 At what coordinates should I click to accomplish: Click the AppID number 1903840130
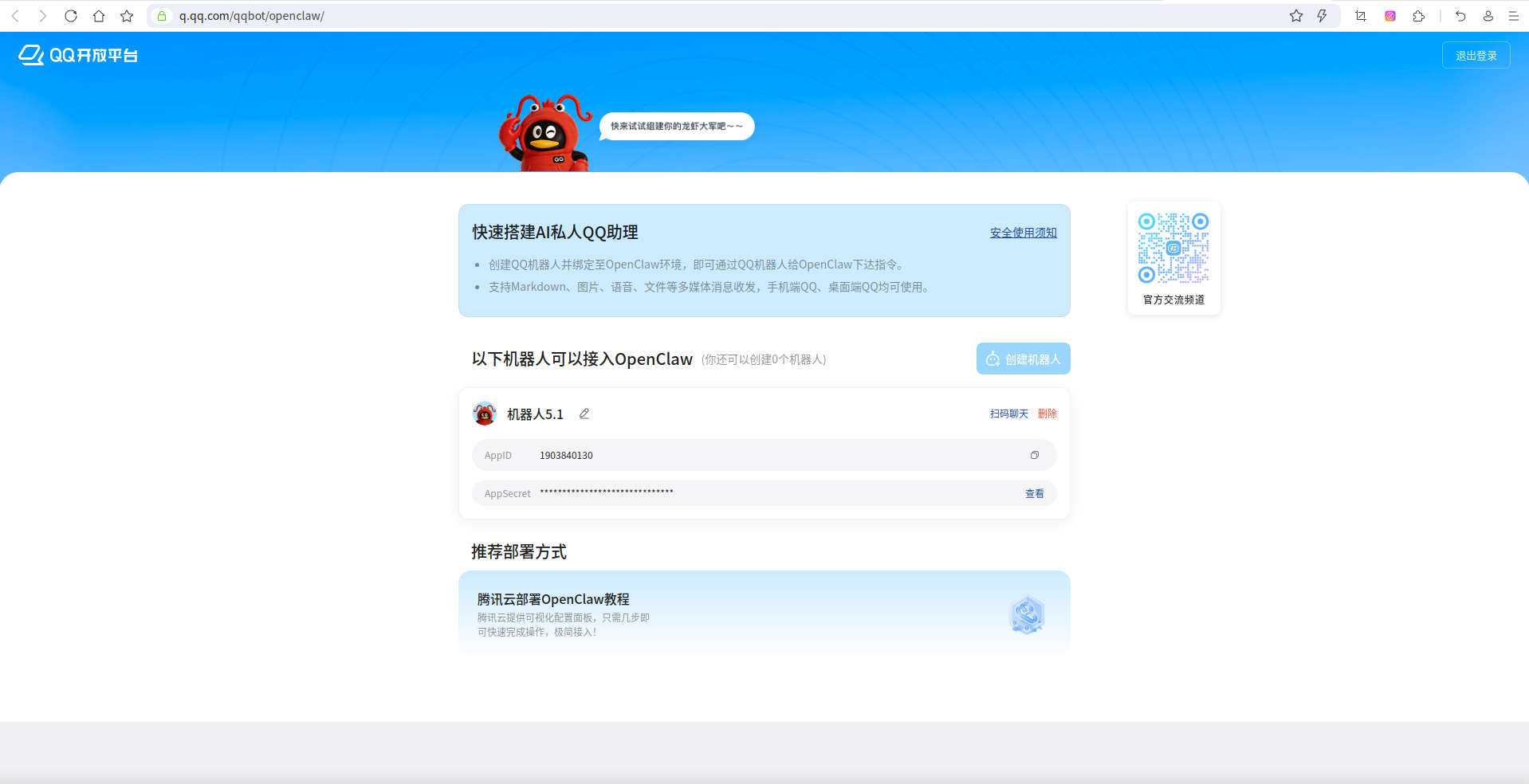click(x=566, y=456)
